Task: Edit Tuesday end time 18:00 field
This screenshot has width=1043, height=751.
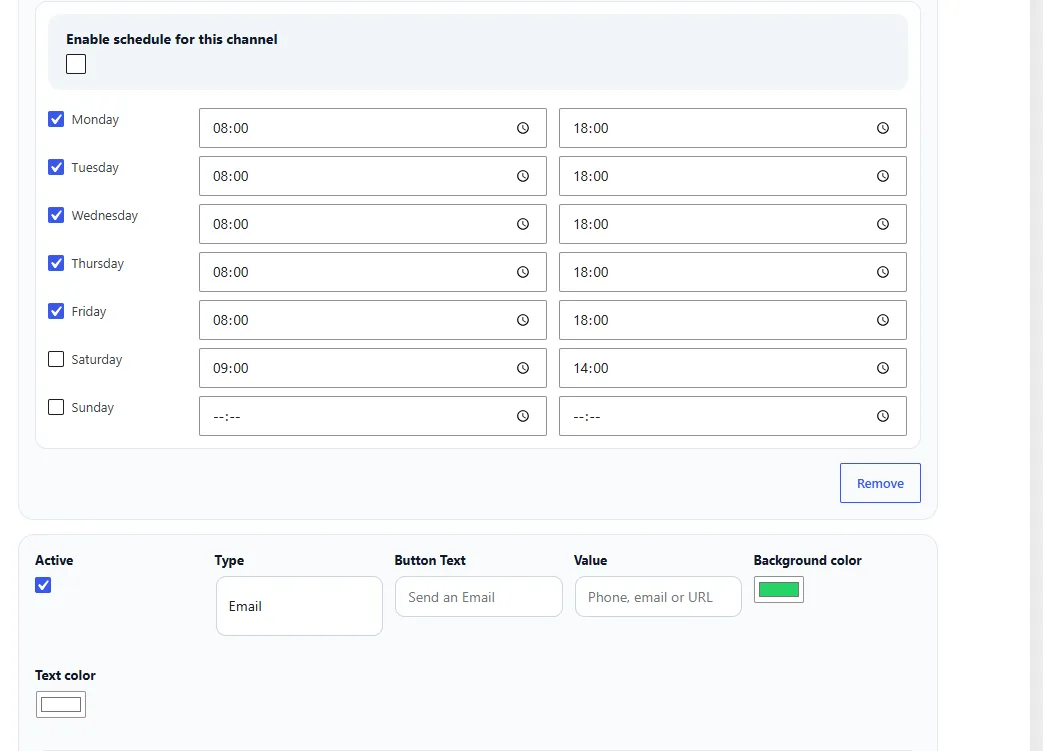Action: [732, 176]
